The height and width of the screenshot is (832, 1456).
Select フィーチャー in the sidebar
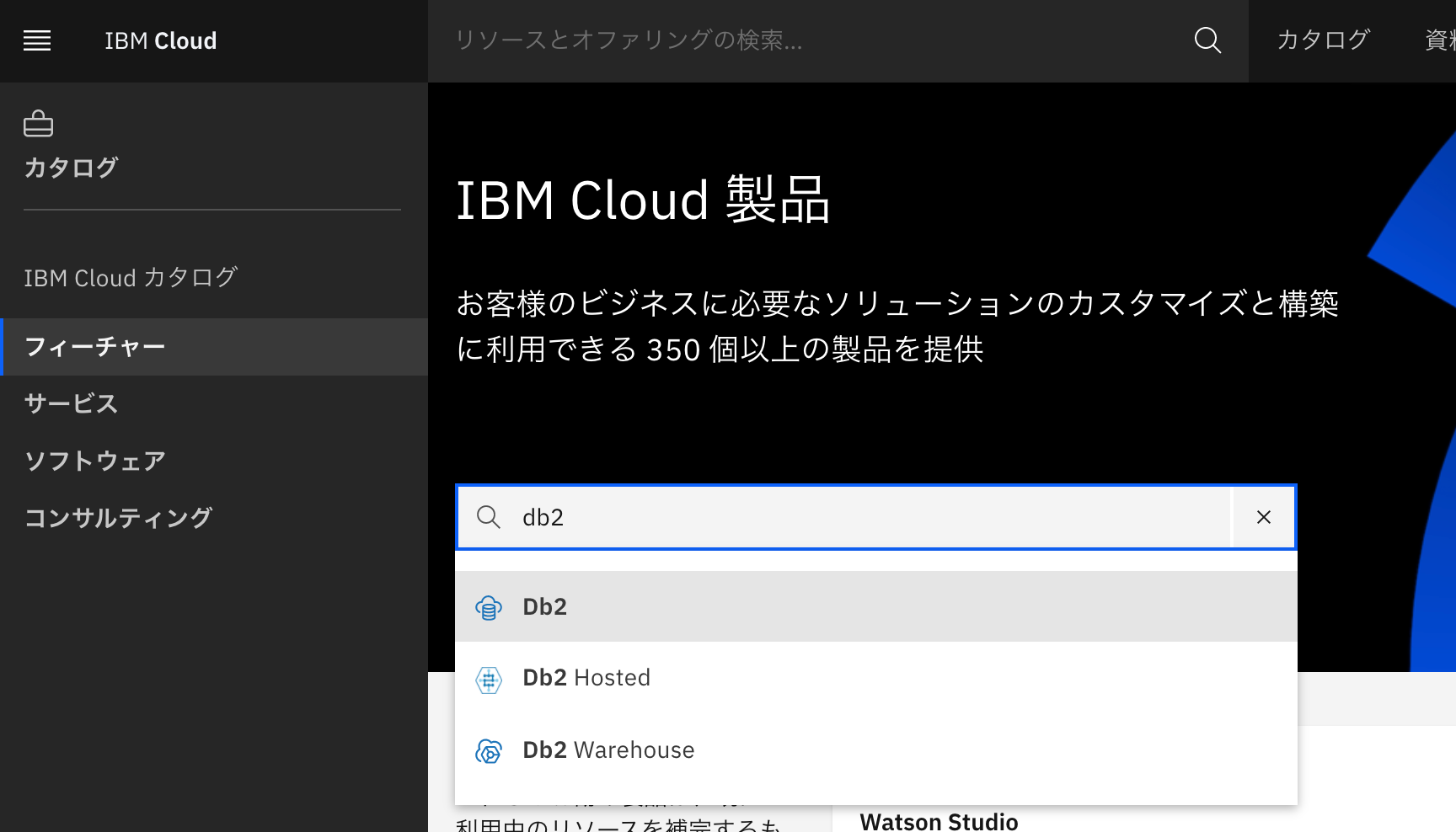(x=95, y=346)
